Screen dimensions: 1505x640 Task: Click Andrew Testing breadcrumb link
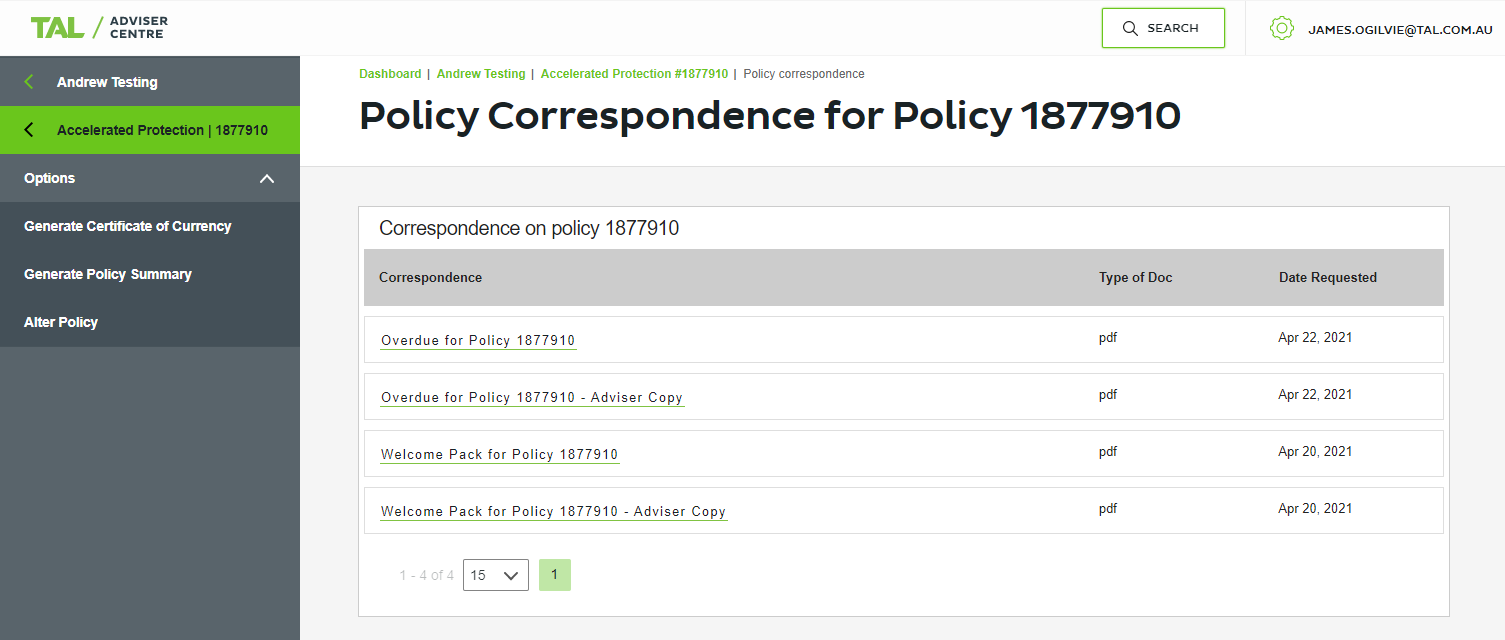pos(481,74)
